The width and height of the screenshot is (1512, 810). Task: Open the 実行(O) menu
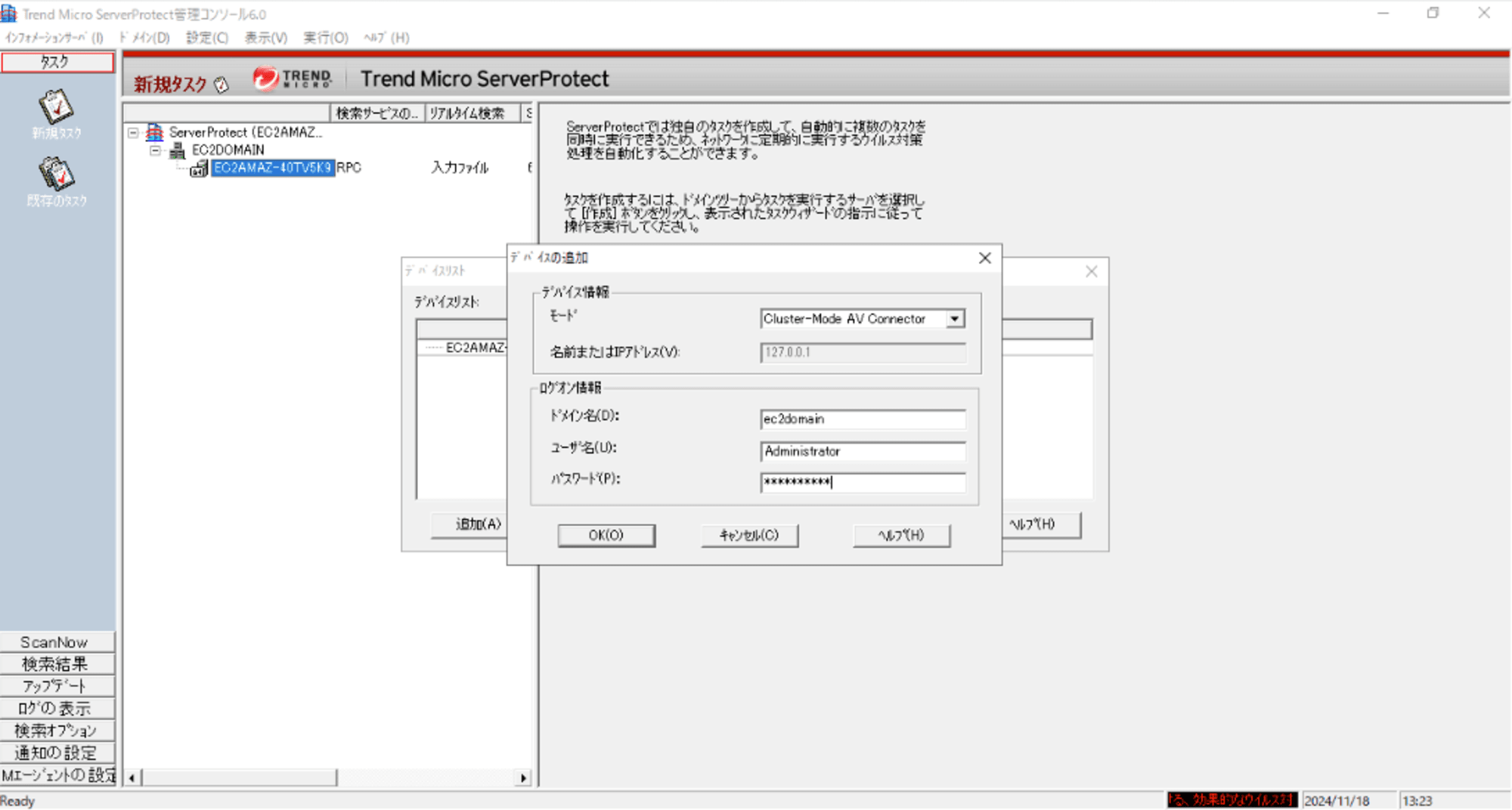326,38
